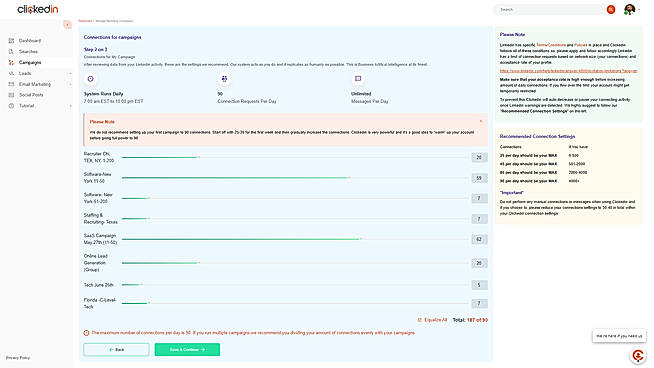Expand the Tutorial submenu

click(70, 106)
